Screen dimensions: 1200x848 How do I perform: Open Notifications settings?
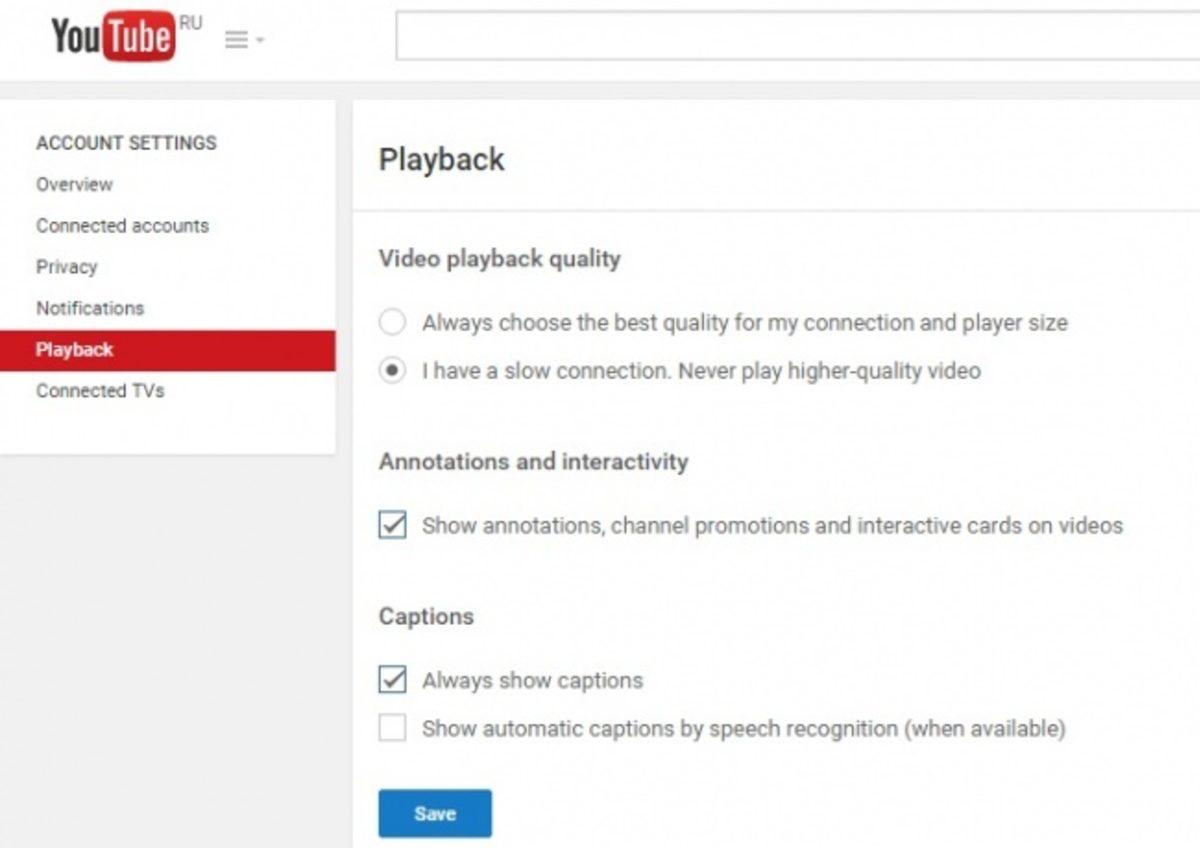coord(90,308)
